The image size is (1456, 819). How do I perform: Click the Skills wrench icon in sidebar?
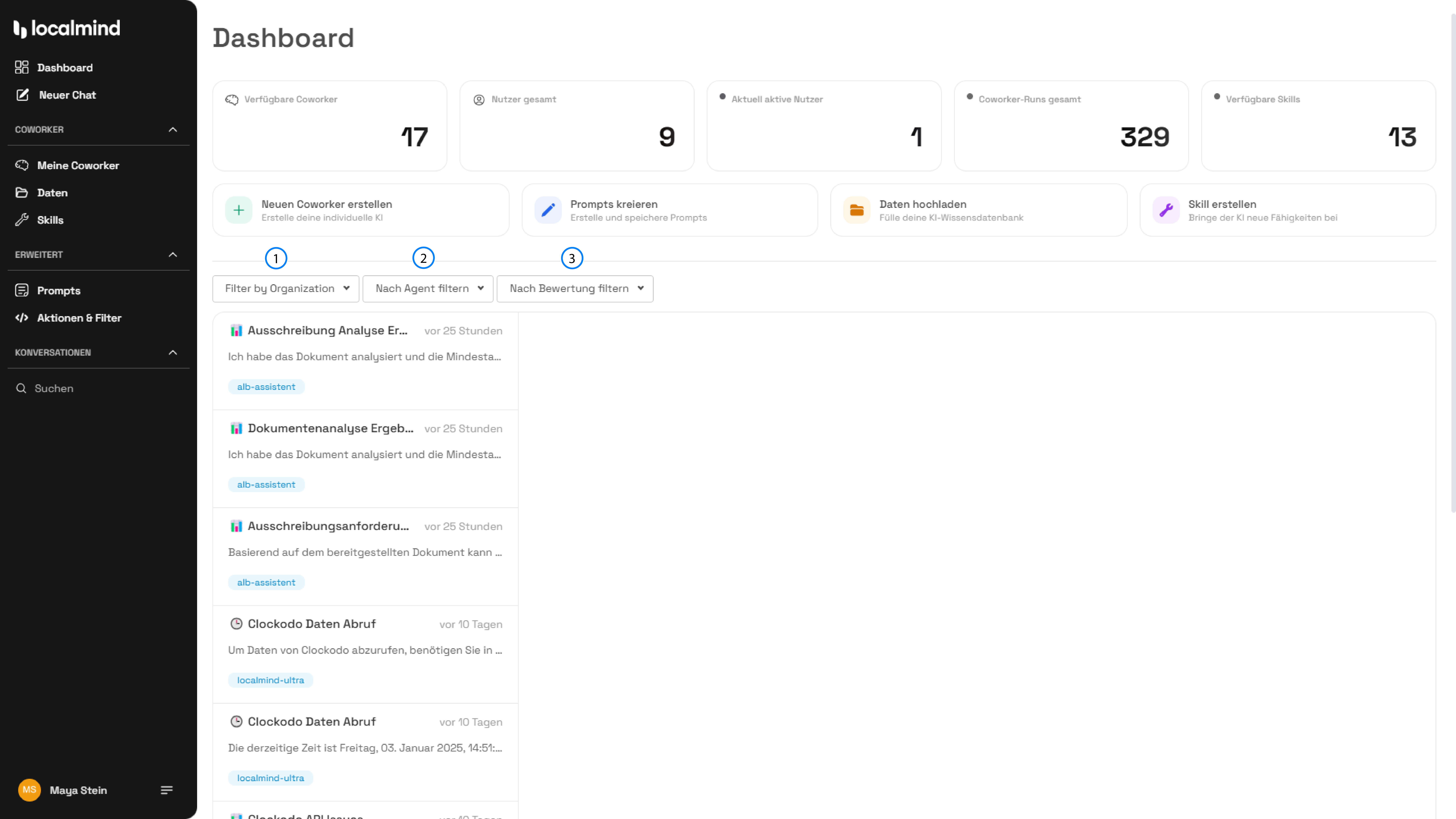coord(21,220)
